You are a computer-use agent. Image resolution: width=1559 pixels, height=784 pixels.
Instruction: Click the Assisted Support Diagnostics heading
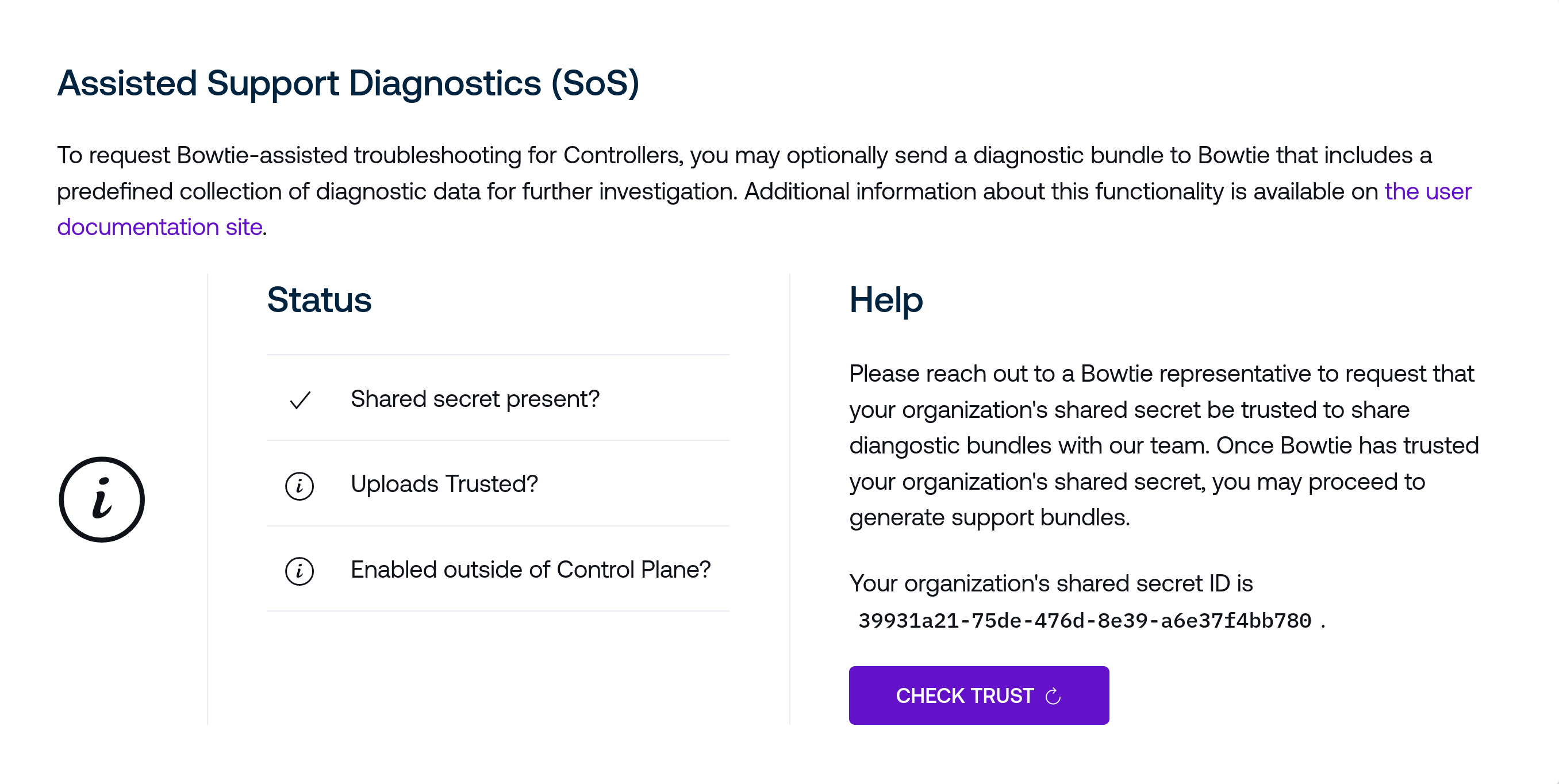pos(348,83)
